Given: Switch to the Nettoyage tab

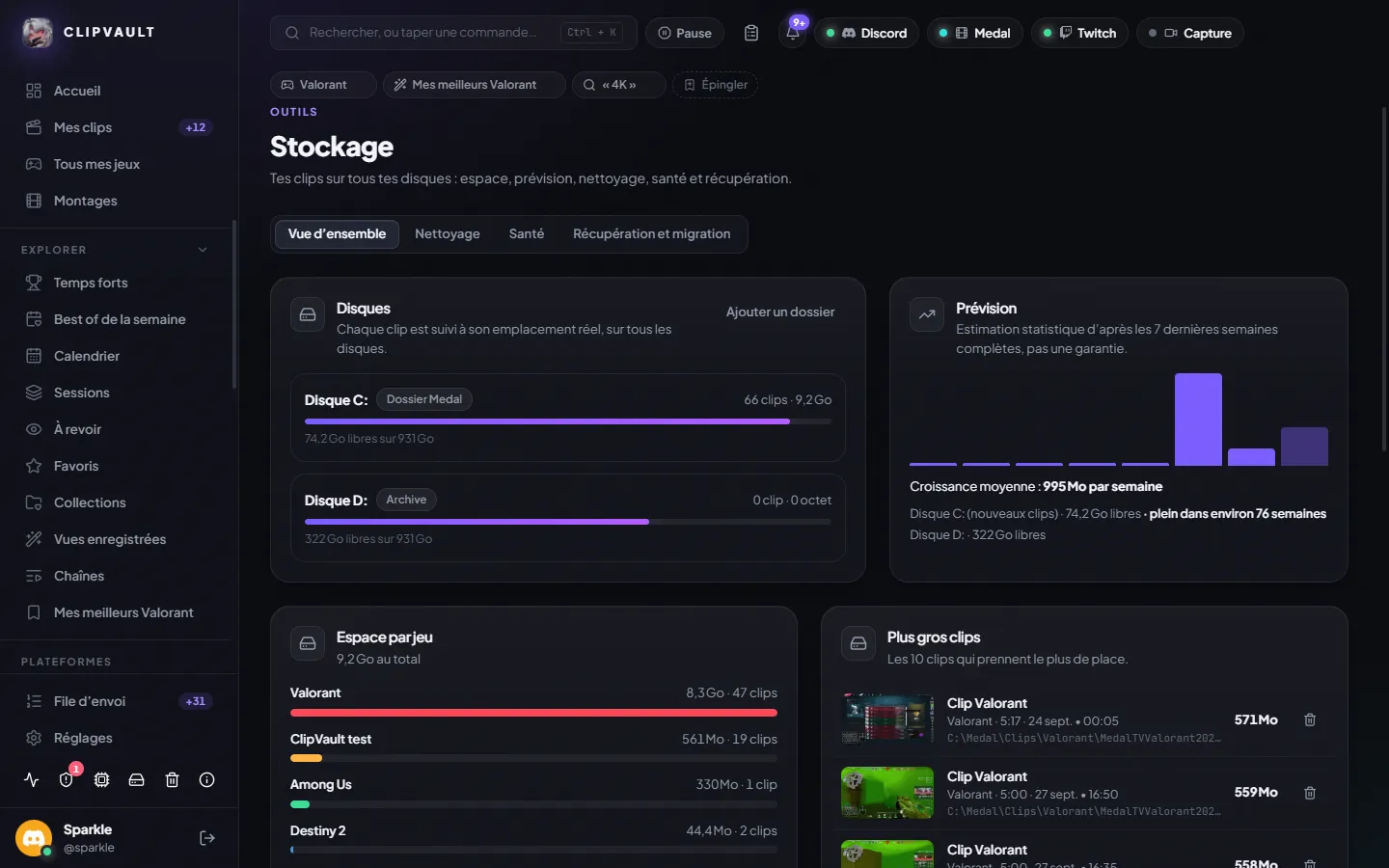Looking at the screenshot, I should (x=448, y=234).
